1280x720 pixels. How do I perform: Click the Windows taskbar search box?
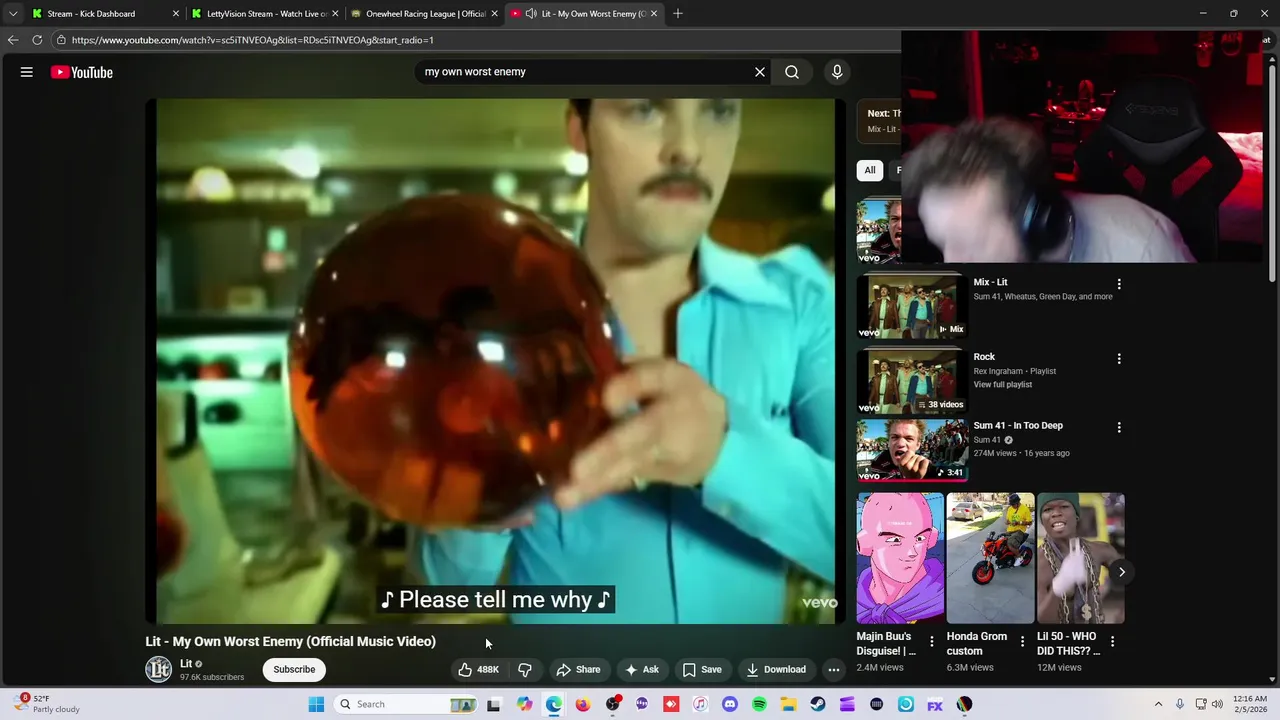pyautogui.click(x=404, y=704)
